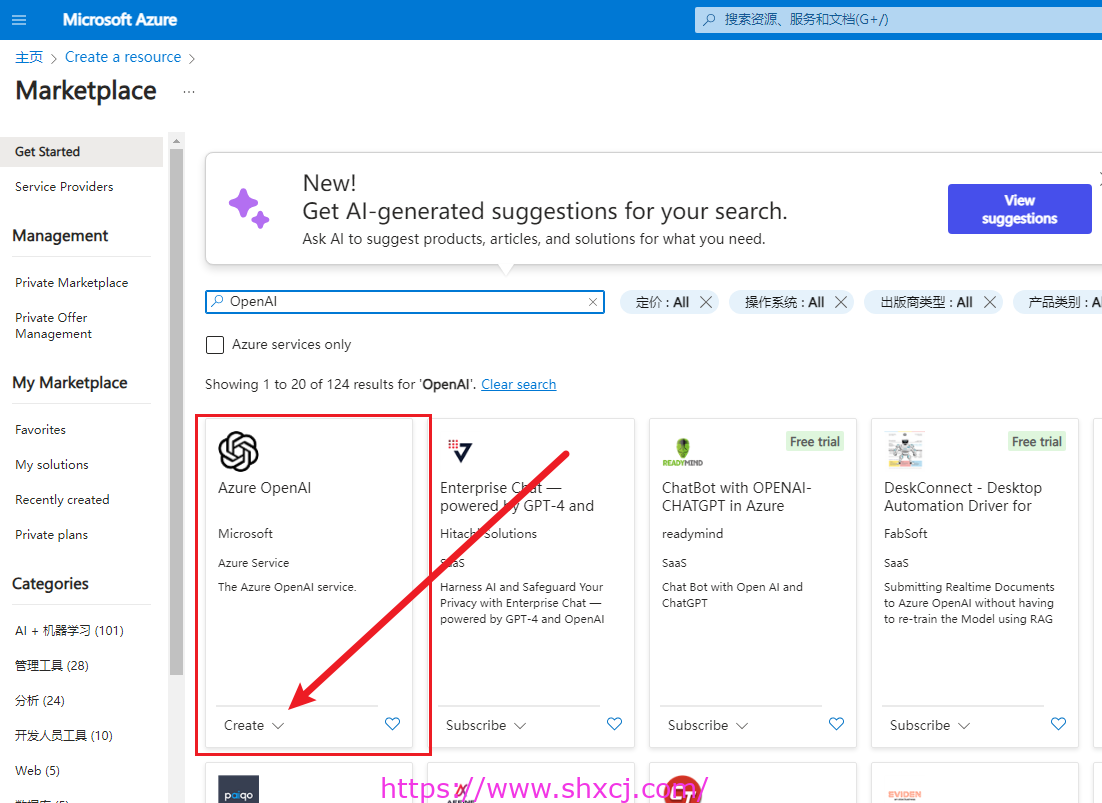Open the hamburger portal menu
The width and height of the screenshot is (1102, 803).
pos(19,20)
